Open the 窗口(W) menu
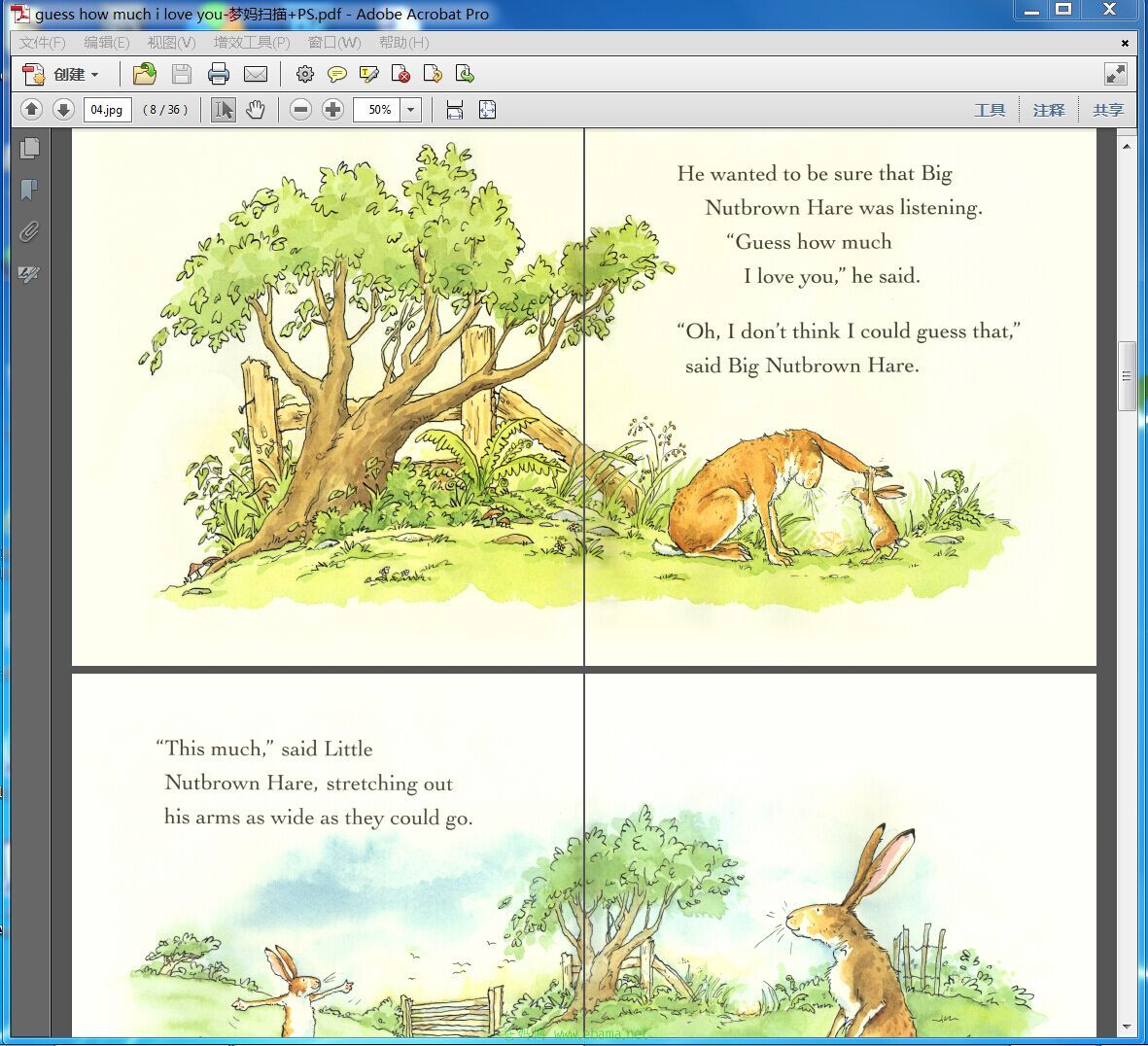Image resolution: width=1148 pixels, height=1046 pixels. (333, 43)
